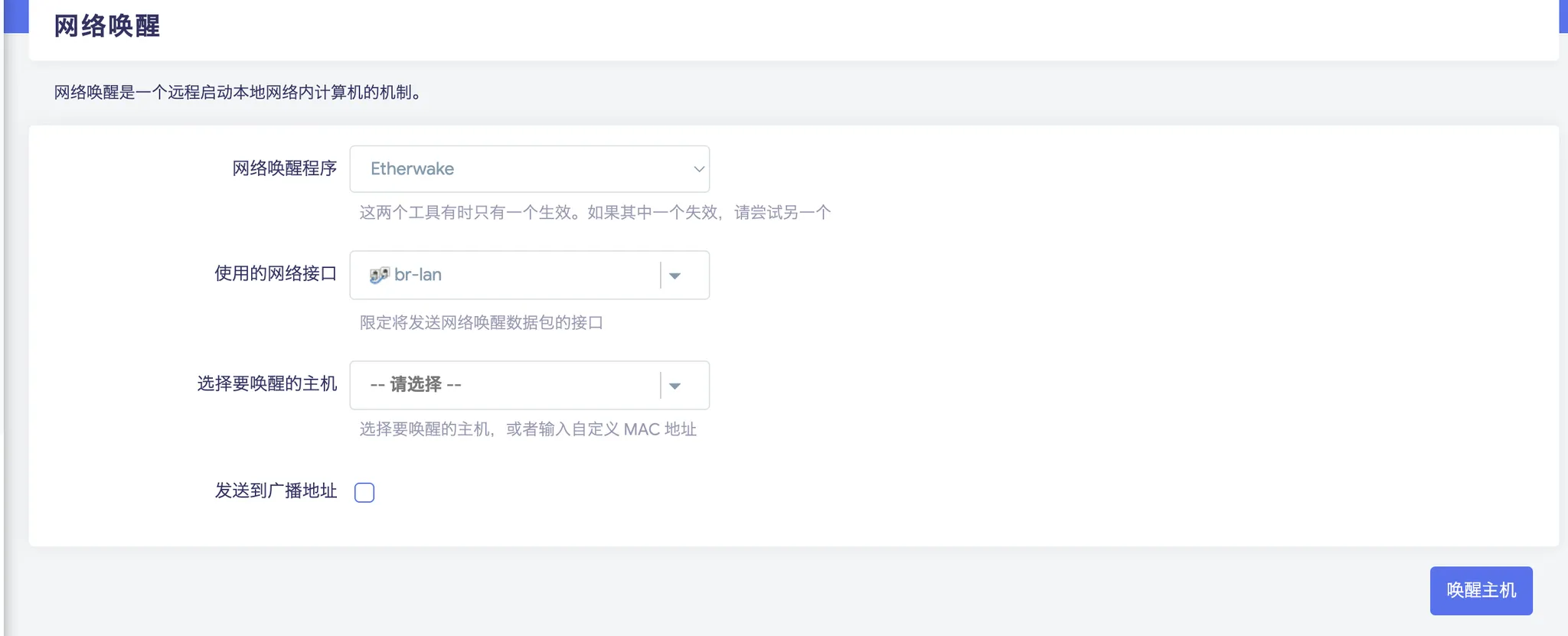Click the 使用的网络接口 field label
The width and height of the screenshot is (1568, 636).
point(276,274)
